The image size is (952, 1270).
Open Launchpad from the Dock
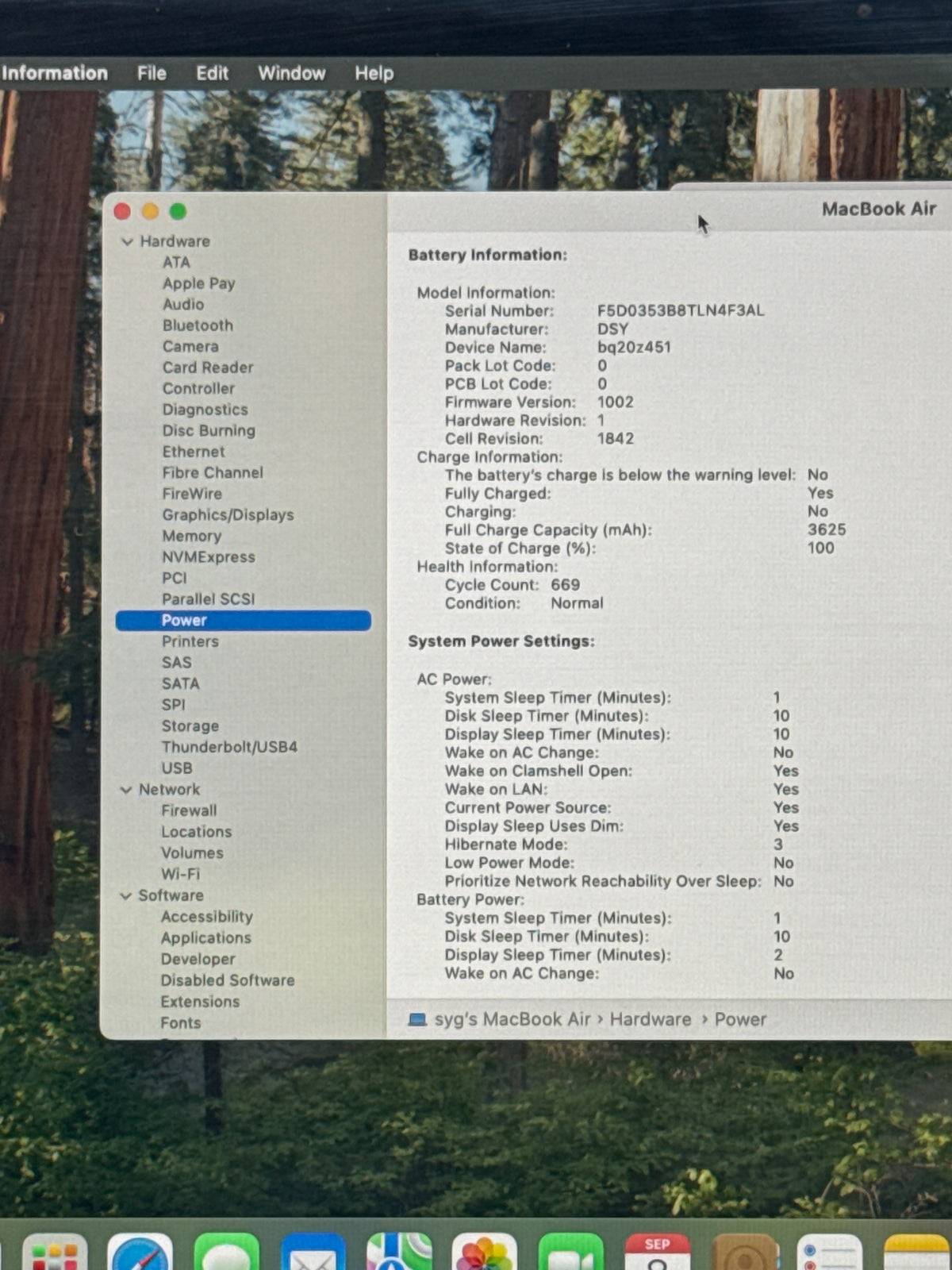point(55,1253)
